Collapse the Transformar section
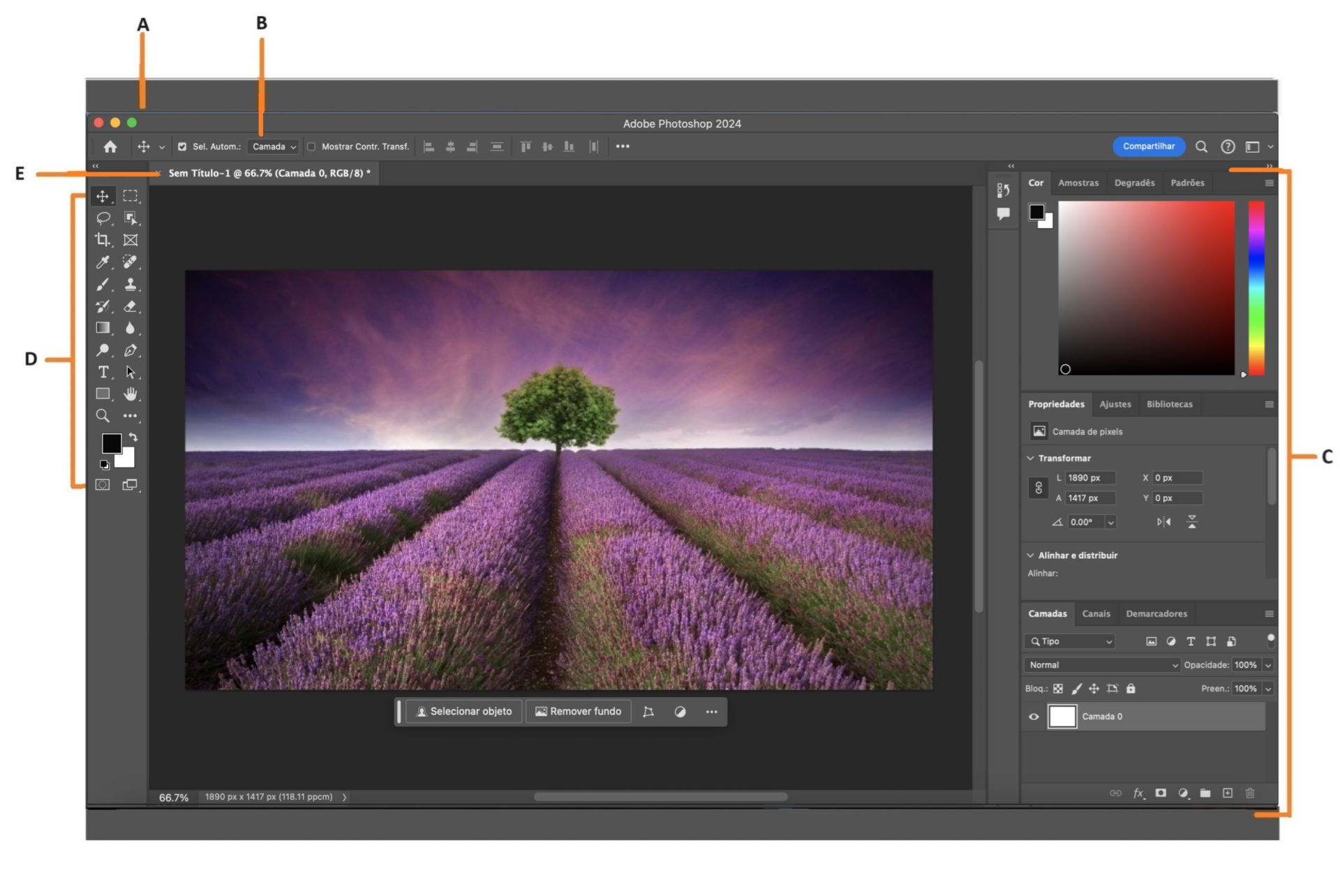The height and width of the screenshot is (896, 1340). coord(1030,458)
